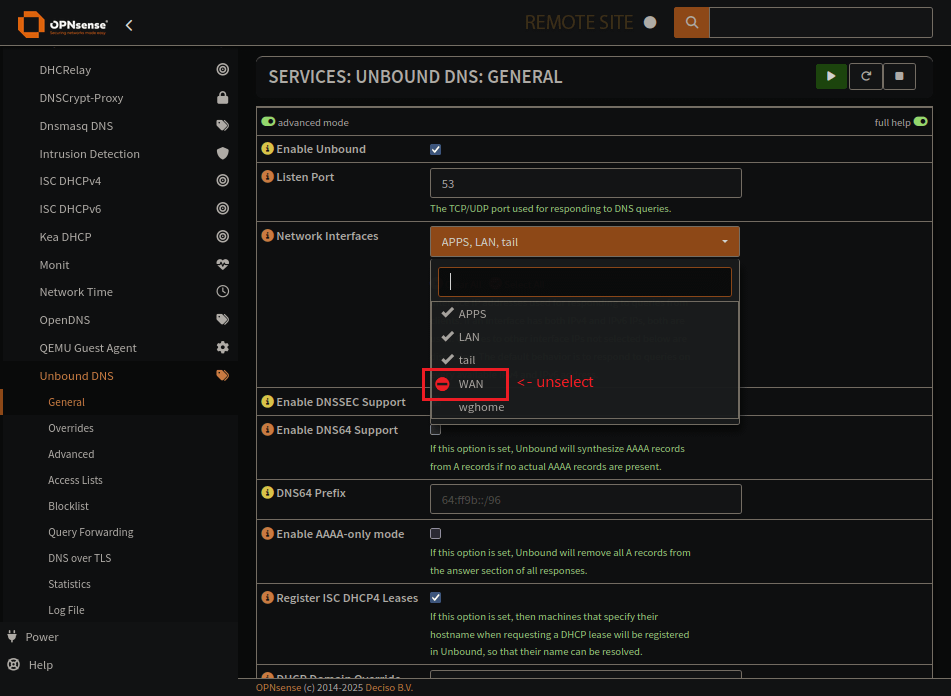Click the ISC DHCPv4 target icon

point(223,181)
